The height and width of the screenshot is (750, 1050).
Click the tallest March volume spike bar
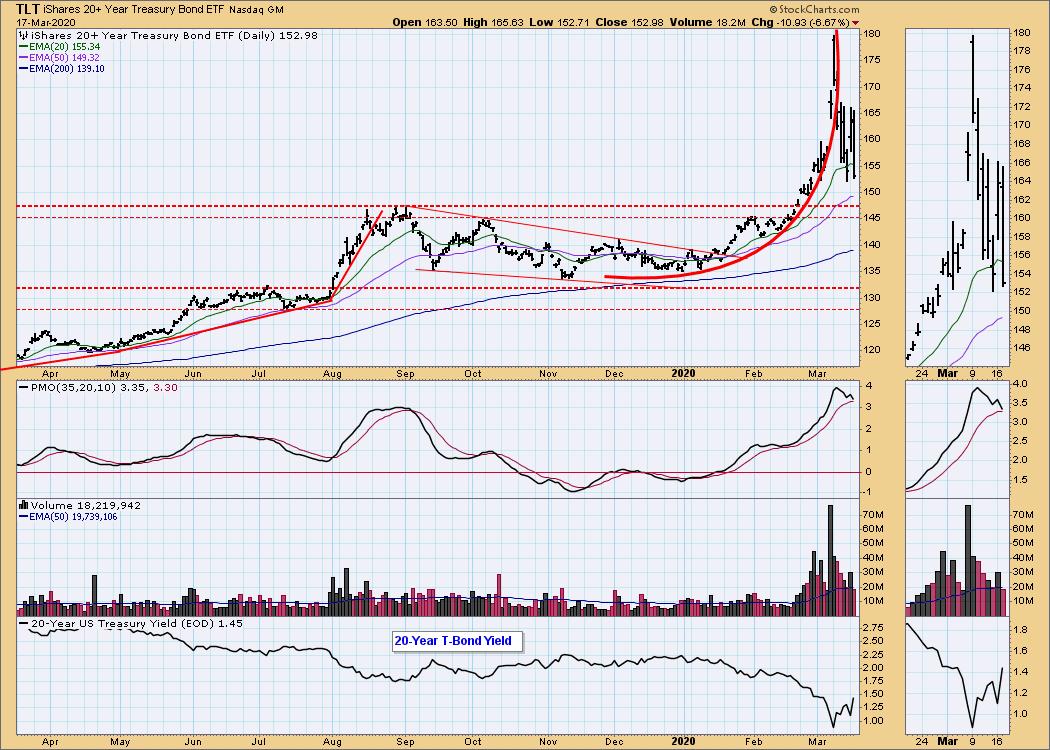click(x=831, y=560)
